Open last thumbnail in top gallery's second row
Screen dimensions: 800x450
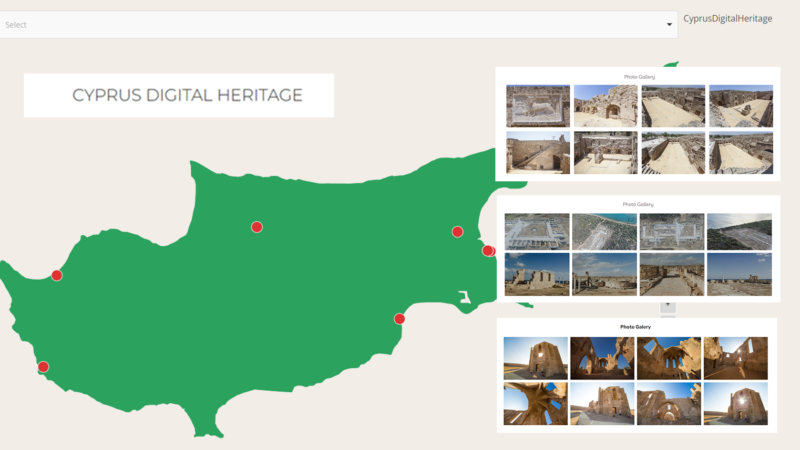pos(740,152)
